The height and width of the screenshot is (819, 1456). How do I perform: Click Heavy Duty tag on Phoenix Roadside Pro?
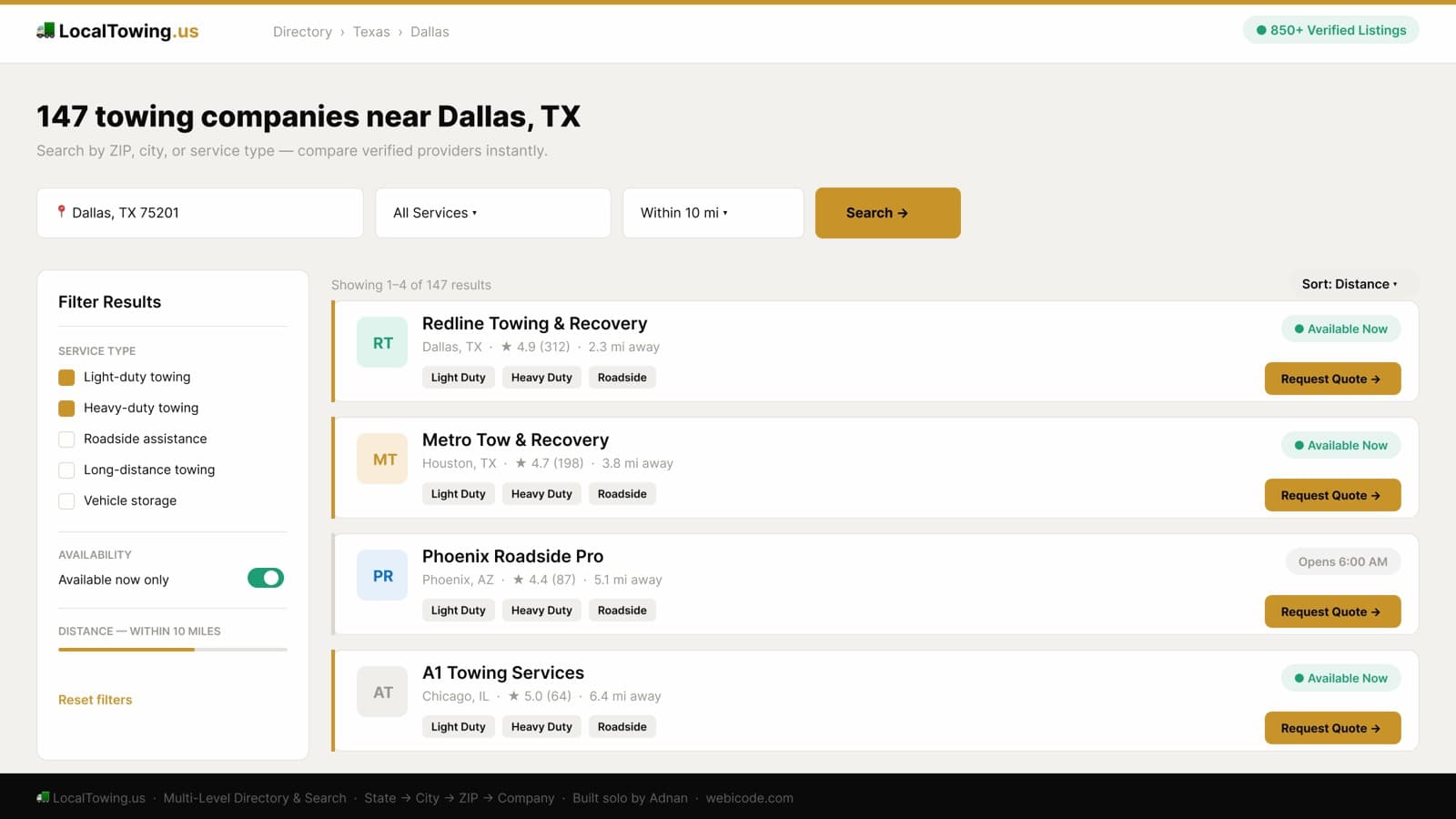(541, 611)
